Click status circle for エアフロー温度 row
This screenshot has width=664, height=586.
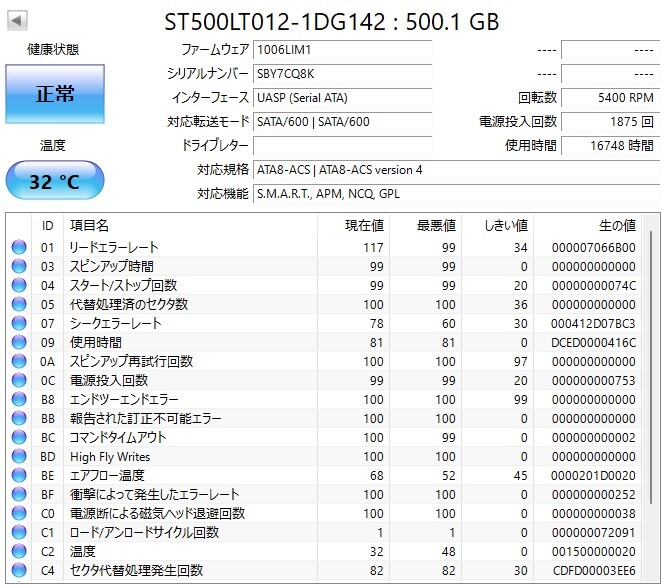(x=19, y=475)
